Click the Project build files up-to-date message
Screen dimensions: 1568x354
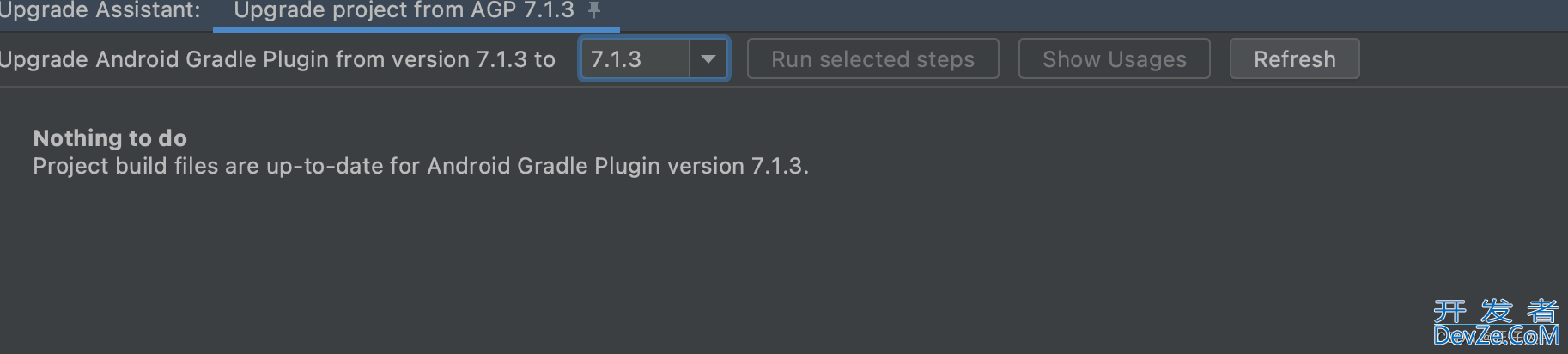coord(421,166)
